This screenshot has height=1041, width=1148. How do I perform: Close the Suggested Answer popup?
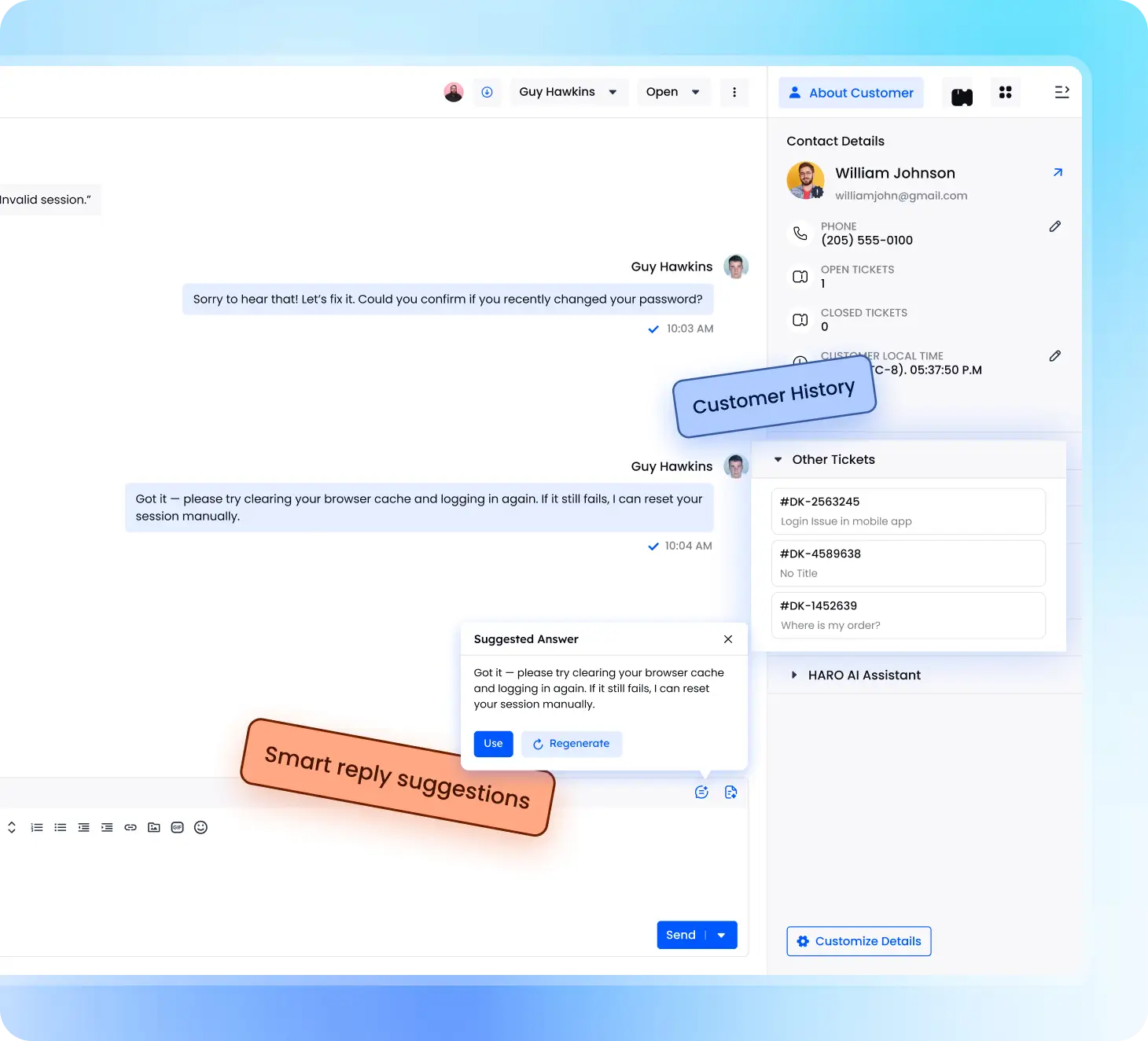coord(728,639)
